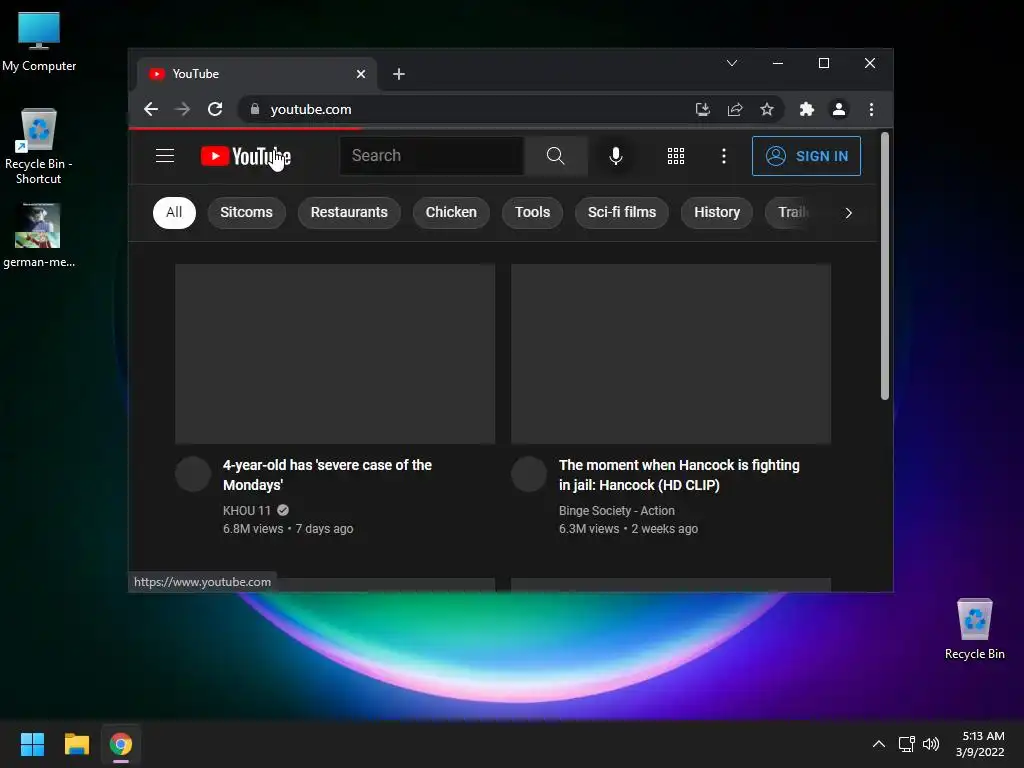1024x768 pixels.
Task: Select the Chicken filter chip
Action: 451,212
